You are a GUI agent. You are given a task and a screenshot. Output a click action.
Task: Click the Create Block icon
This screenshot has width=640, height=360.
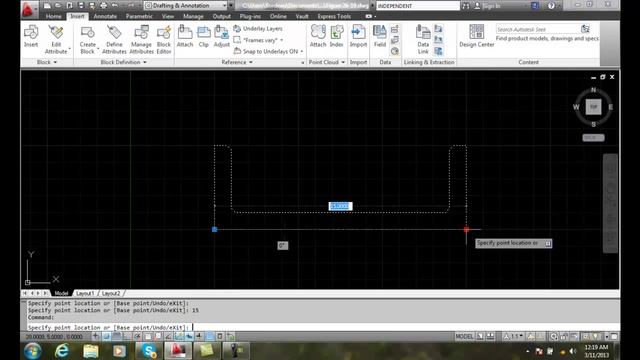click(87, 33)
